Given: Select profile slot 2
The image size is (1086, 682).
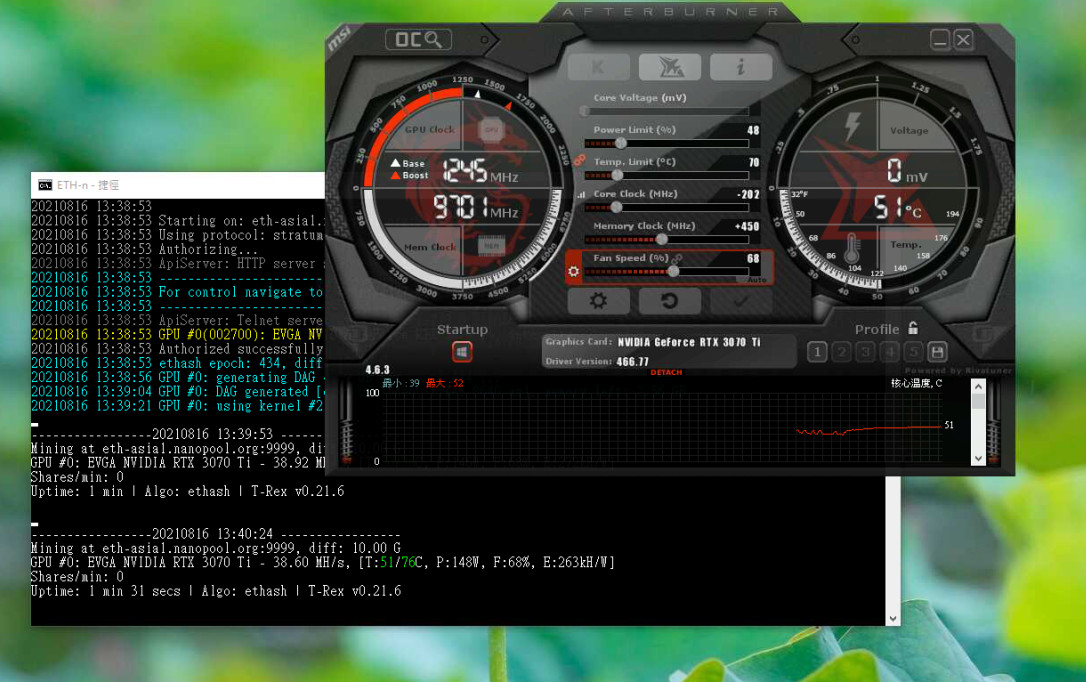Looking at the screenshot, I should point(842,352).
